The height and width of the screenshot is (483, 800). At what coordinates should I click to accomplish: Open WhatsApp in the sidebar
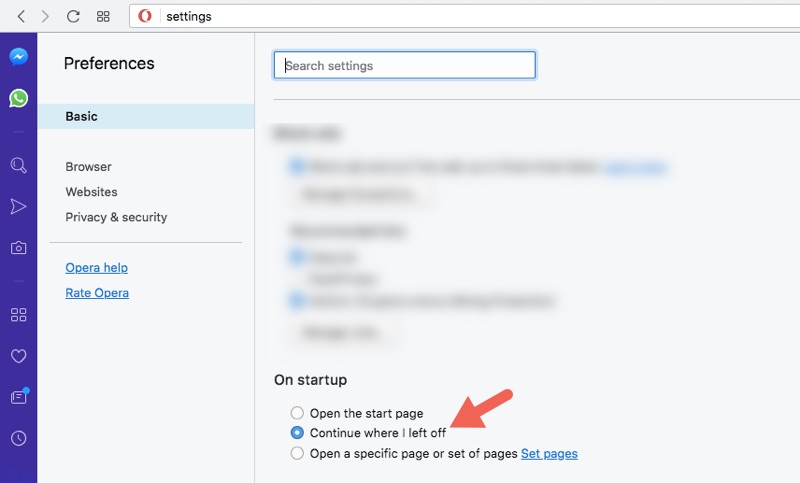[x=18, y=98]
